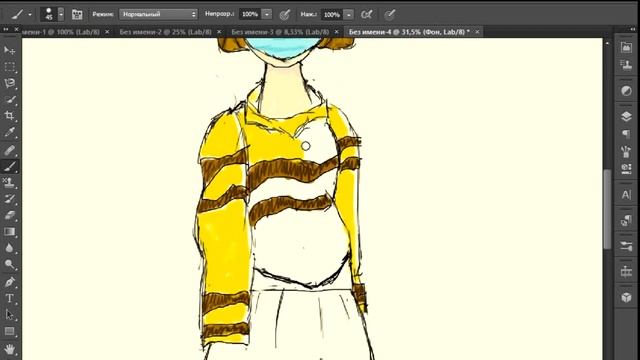
Task: Select the Rectangle shape tool
Action: [9, 331]
